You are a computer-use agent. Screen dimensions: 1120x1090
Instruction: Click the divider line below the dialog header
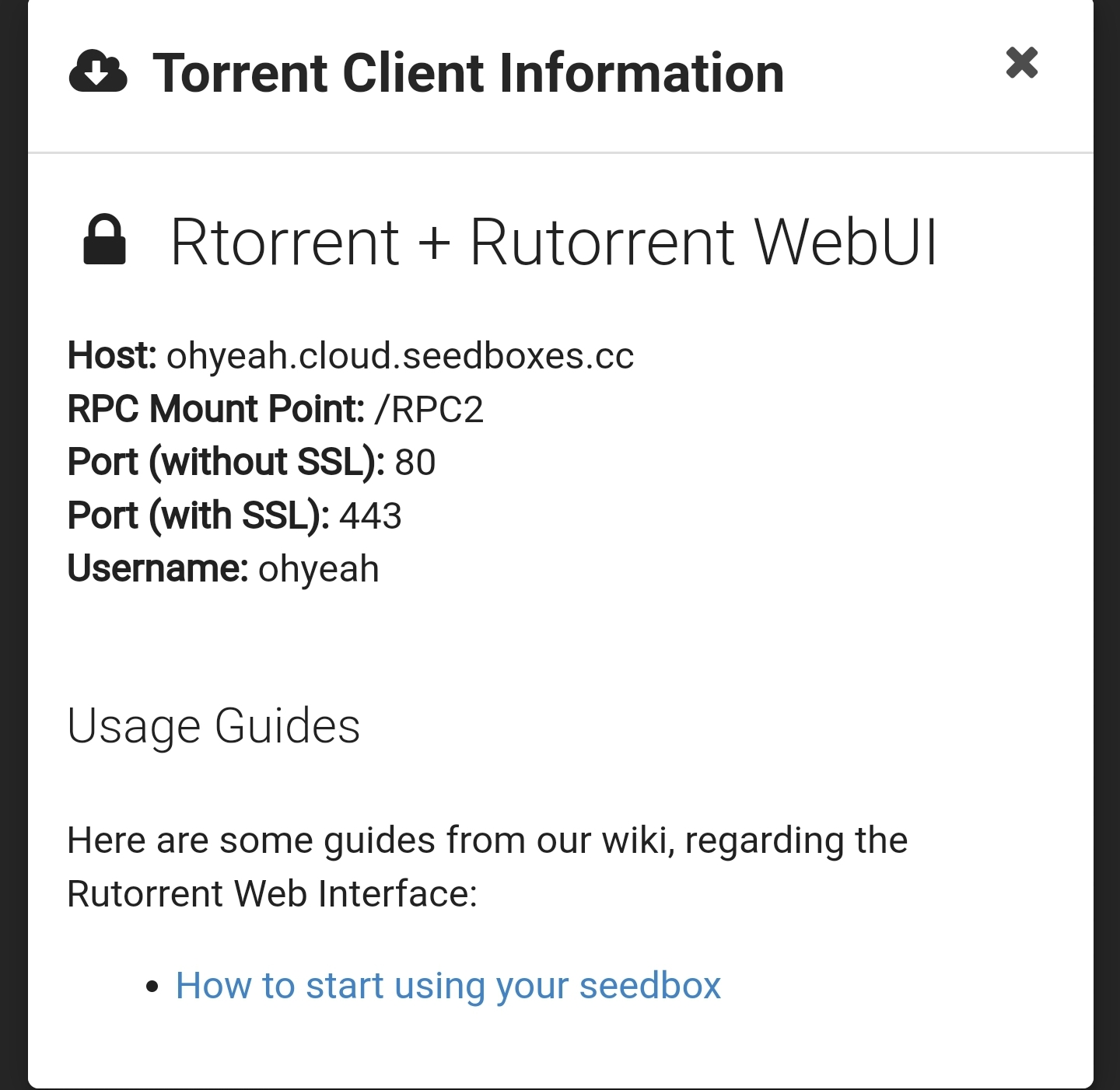(x=560, y=152)
